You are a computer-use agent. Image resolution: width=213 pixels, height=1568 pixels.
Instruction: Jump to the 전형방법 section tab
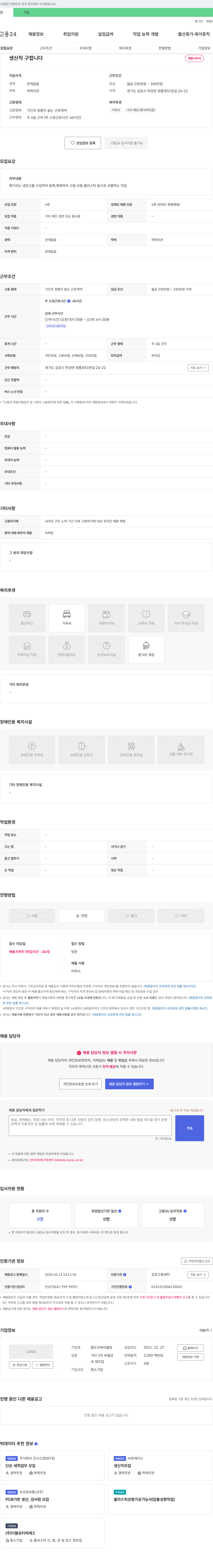pos(164,48)
